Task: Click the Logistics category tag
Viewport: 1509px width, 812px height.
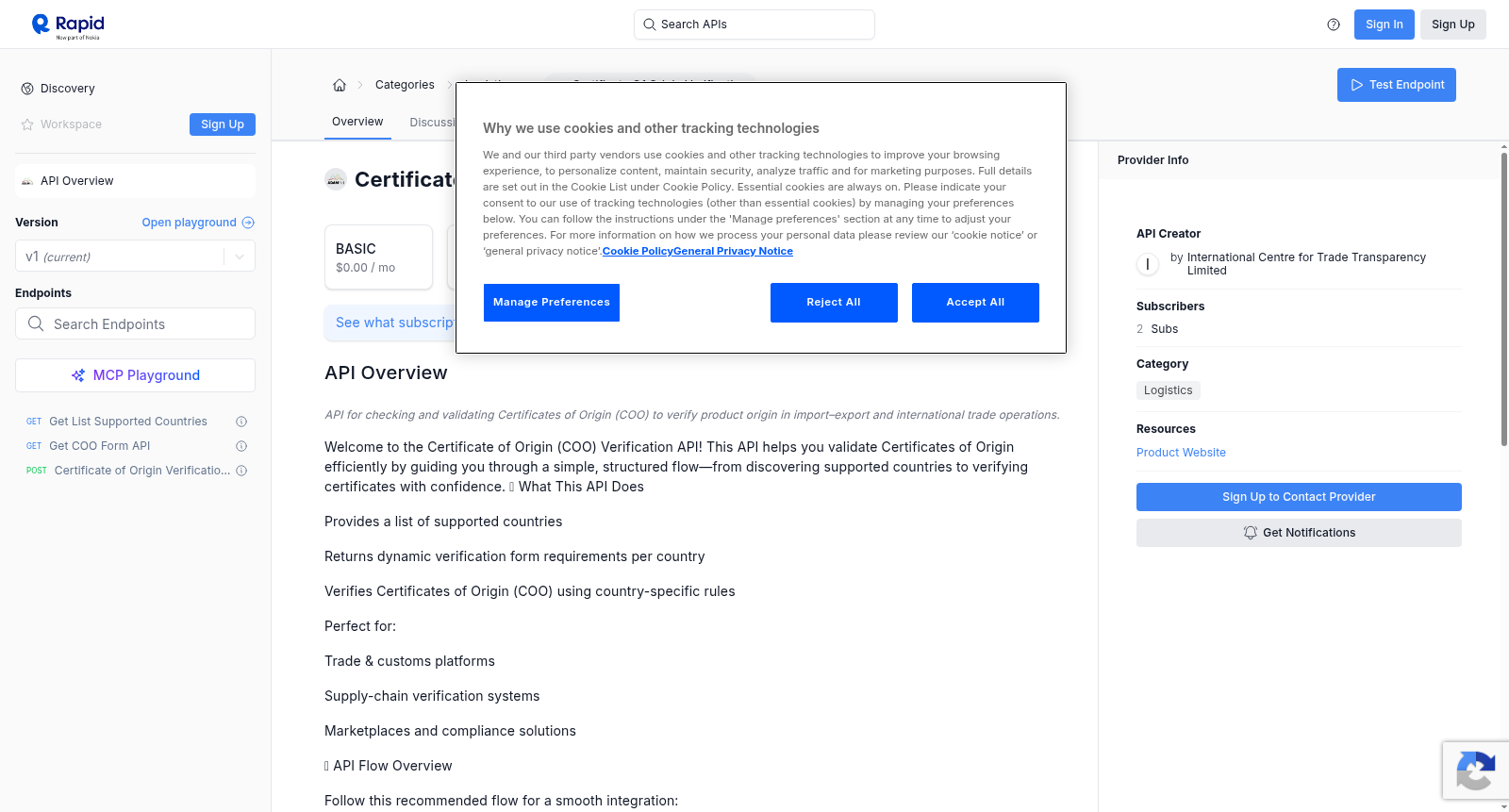Action: pyautogui.click(x=1168, y=390)
